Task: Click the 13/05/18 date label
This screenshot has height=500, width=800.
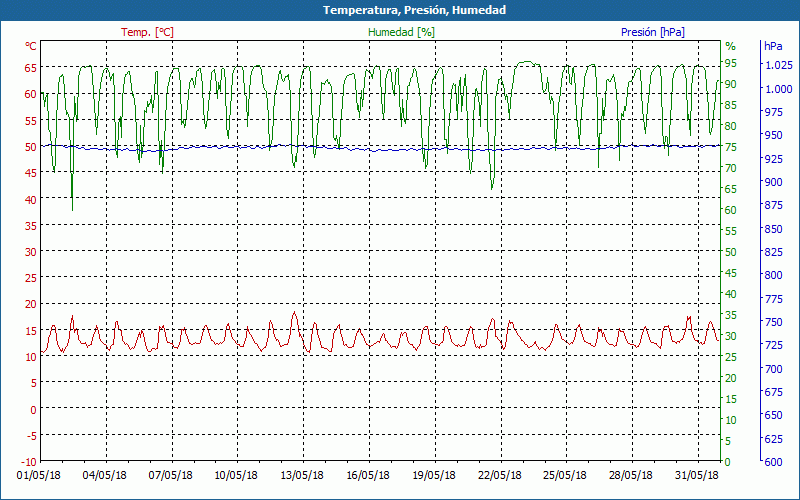Action: tap(302, 476)
